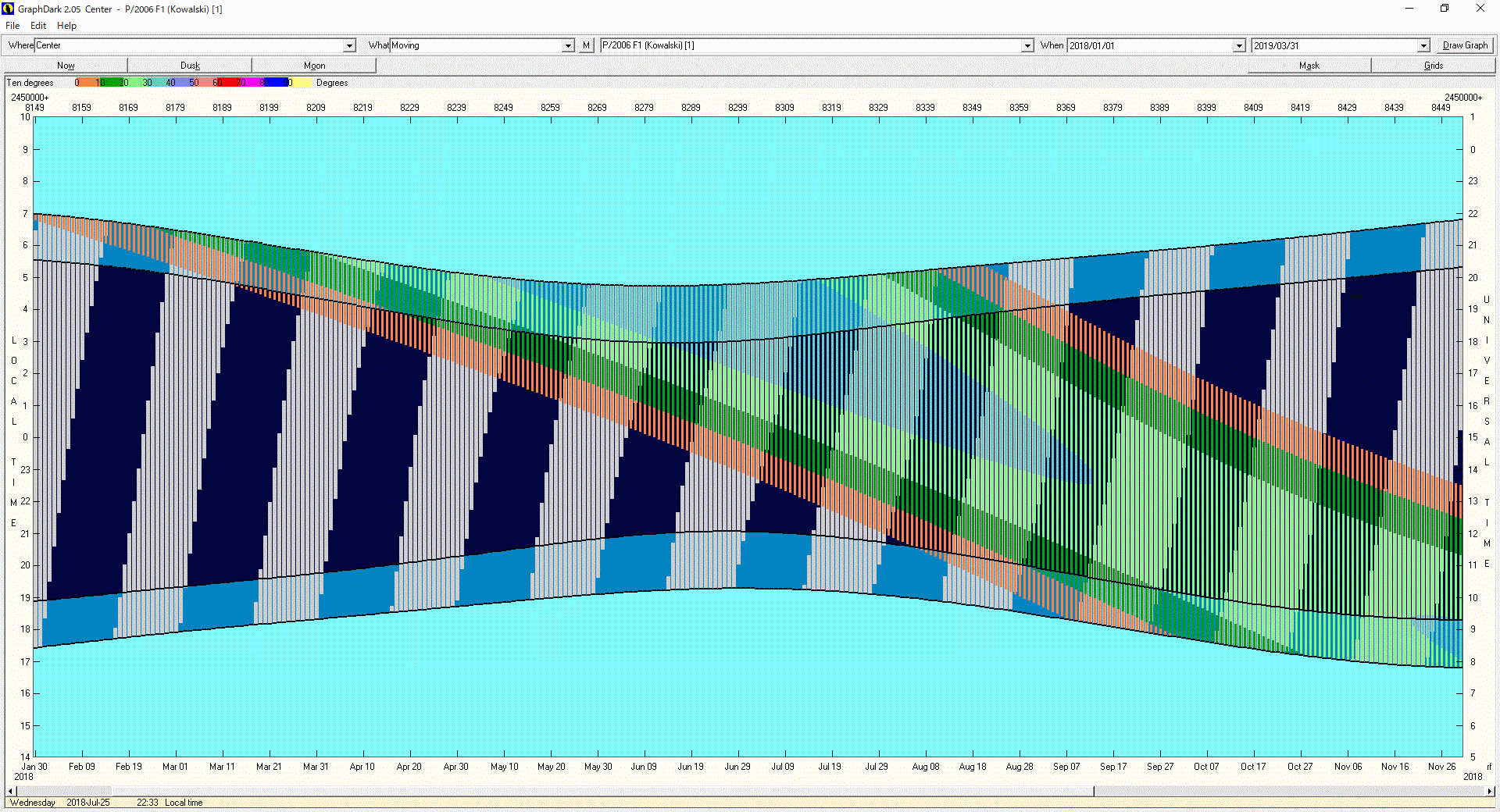Click the Draw Graph button
Image resolution: width=1500 pixels, height=812 pixels.
tap(1465, 45)
